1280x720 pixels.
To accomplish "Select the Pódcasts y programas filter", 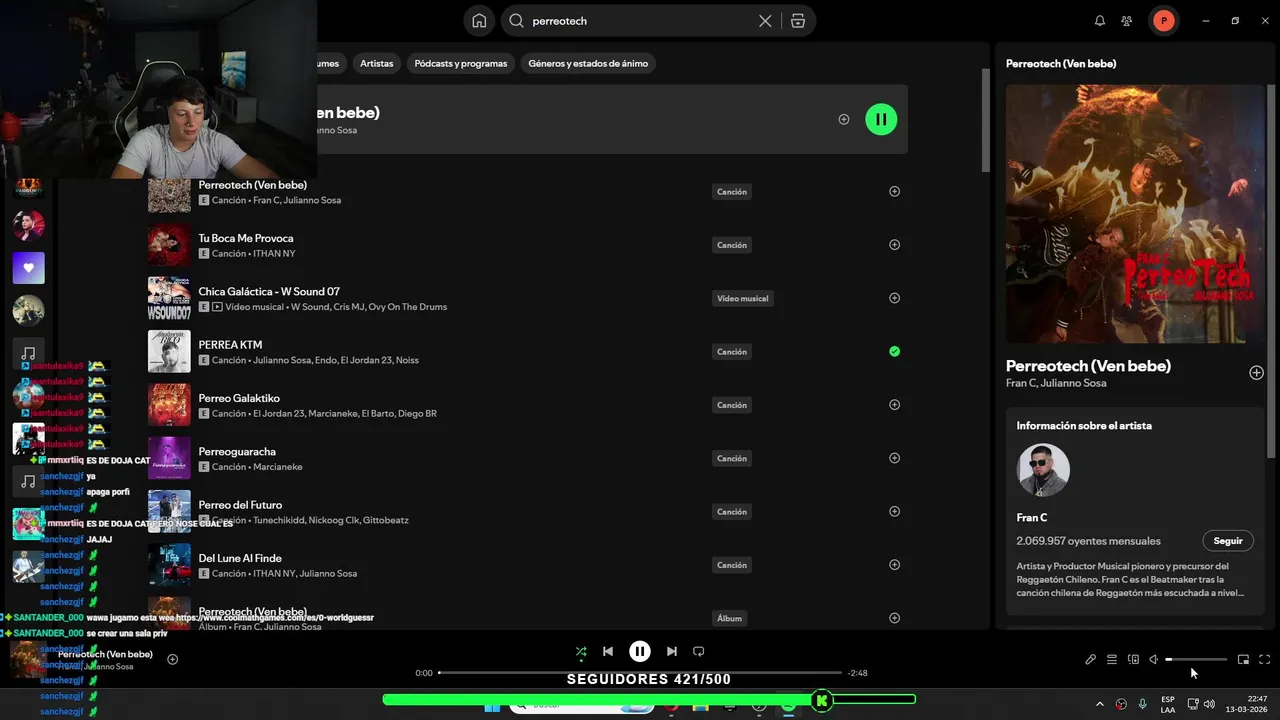I will point(461,63).
